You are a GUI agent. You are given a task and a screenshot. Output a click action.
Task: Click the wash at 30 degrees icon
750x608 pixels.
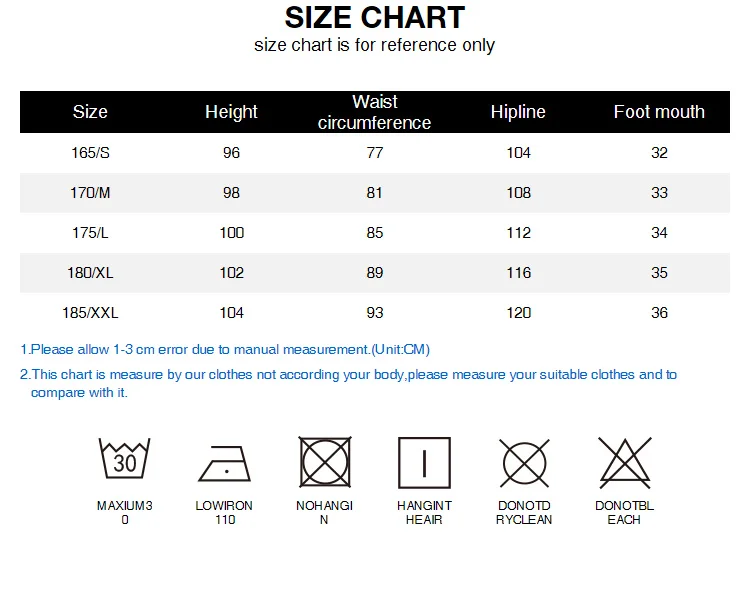coord(124,458)
